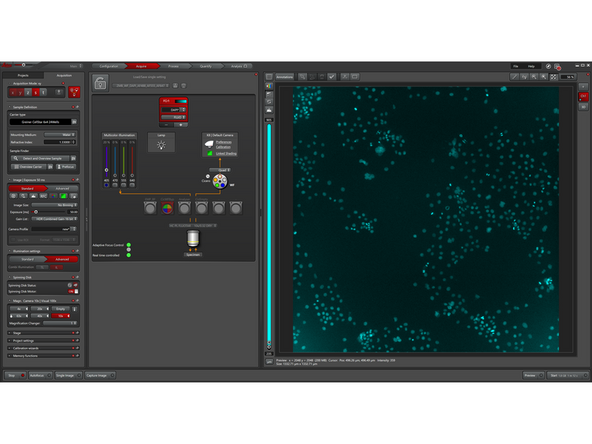The image size is (592, 444).
Task: Click the Start acquisition button
Action: click(568, 375)
